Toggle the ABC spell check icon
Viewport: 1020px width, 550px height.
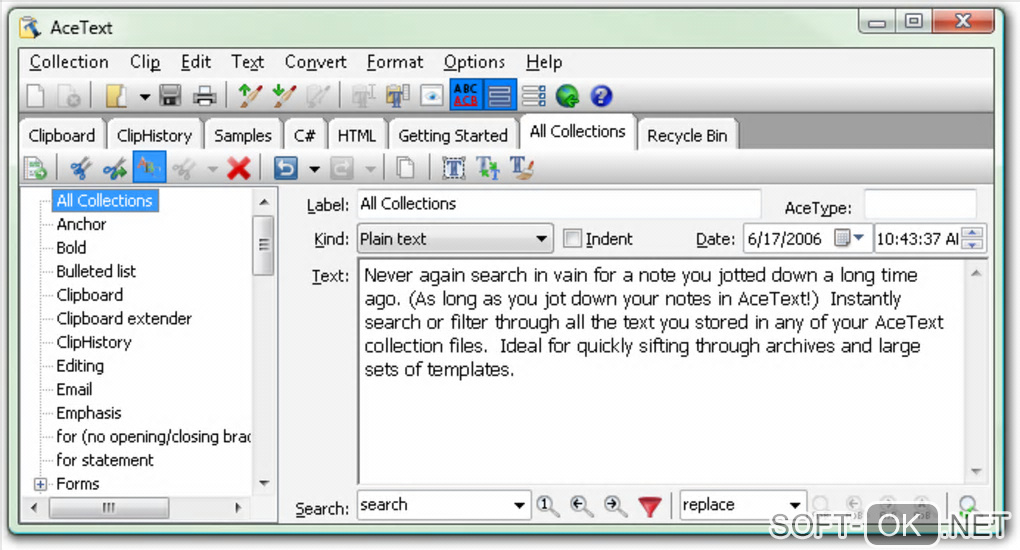coord(466,96)
